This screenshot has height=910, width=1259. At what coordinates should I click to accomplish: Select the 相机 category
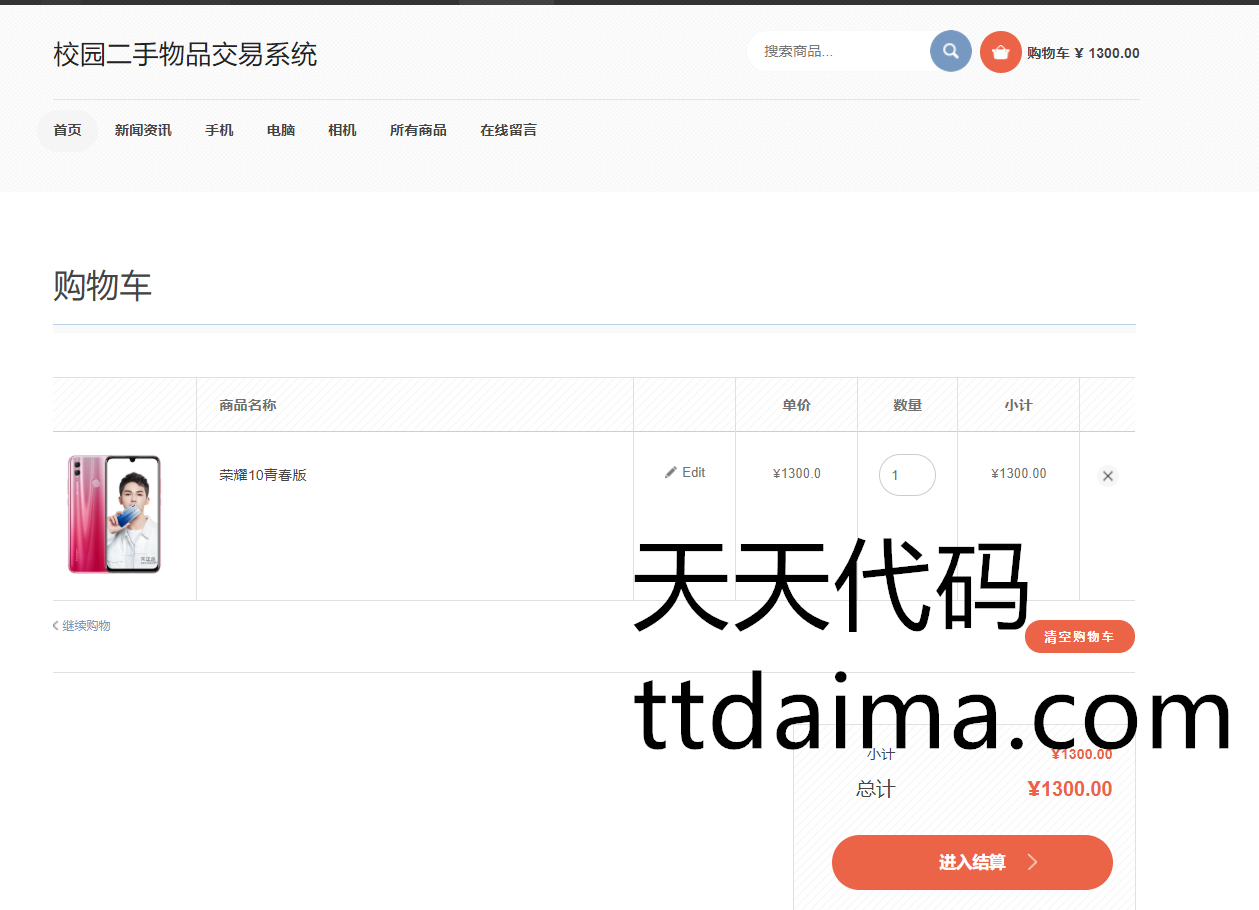pos(342,130)
